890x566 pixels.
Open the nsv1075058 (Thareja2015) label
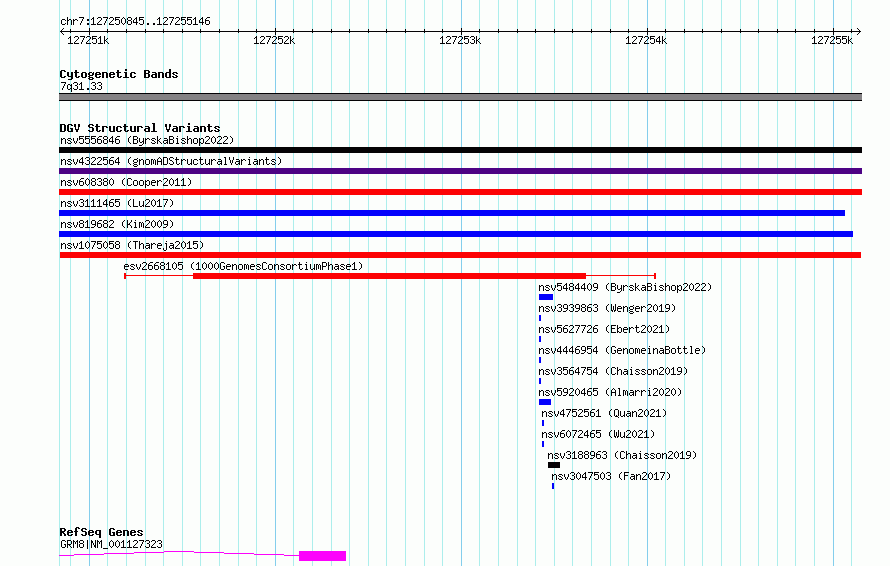tap(132, 245)
